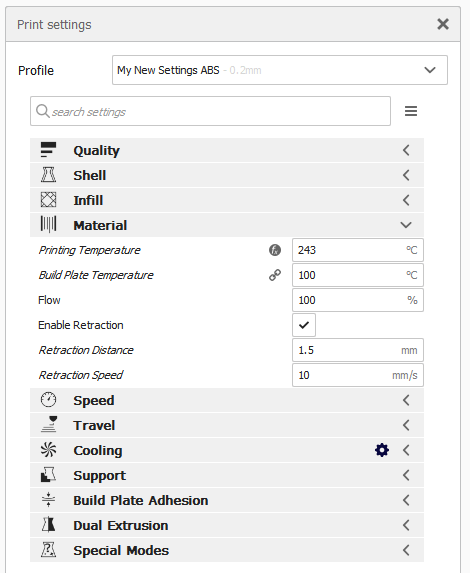
Task: Click the Support category icon
Action: tap(48, 475)
